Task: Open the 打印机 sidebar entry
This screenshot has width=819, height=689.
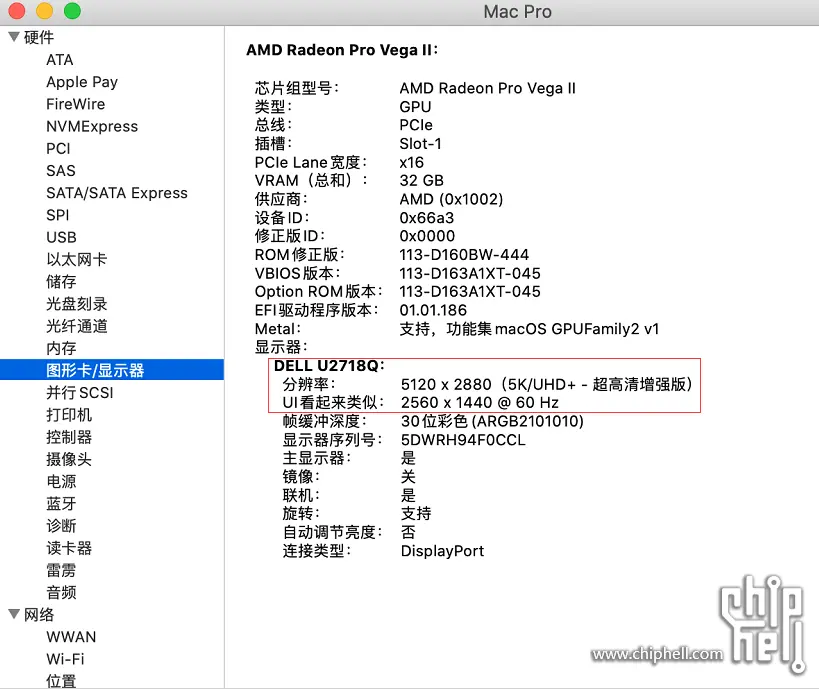Action: tap(69, 415)
